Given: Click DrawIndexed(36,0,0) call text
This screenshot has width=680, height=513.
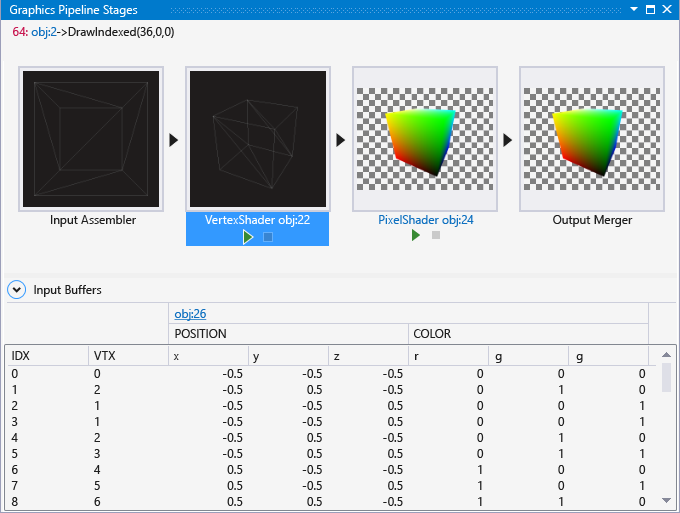Looking at the screenshot, I should (x=121, y=32).
